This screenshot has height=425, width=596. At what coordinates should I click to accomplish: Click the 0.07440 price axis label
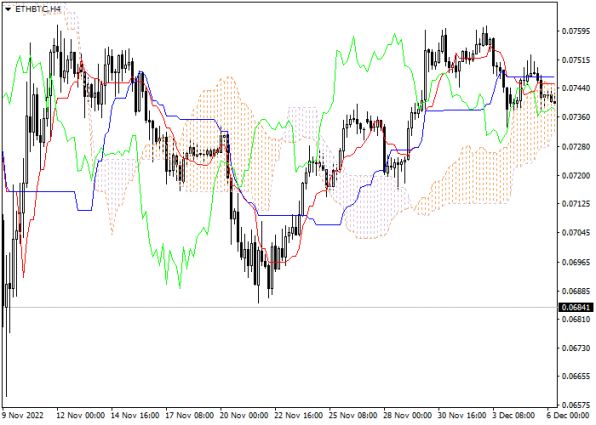point(576,88)
